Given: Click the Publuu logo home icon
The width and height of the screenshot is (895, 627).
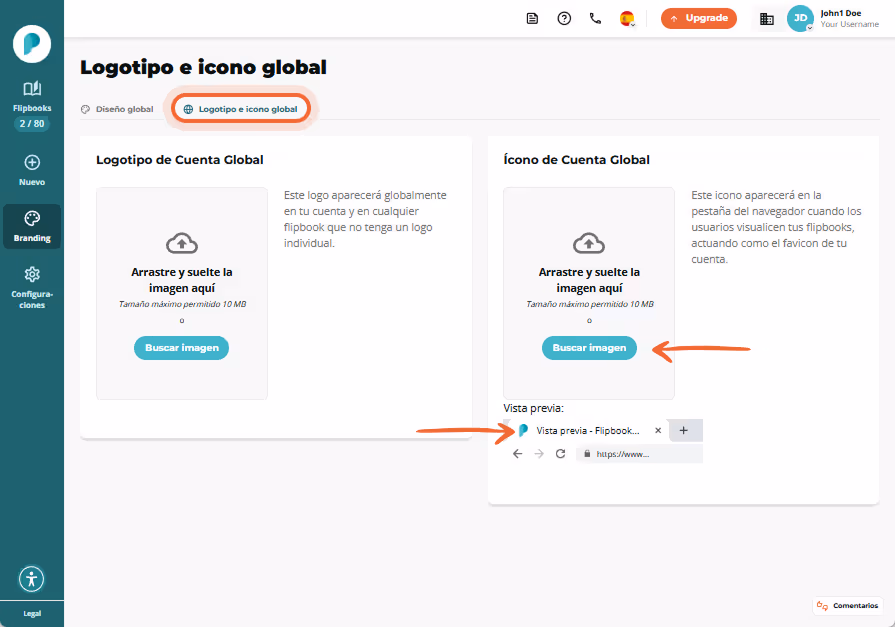Looking at the screenshot, I should tap(32, 44).
